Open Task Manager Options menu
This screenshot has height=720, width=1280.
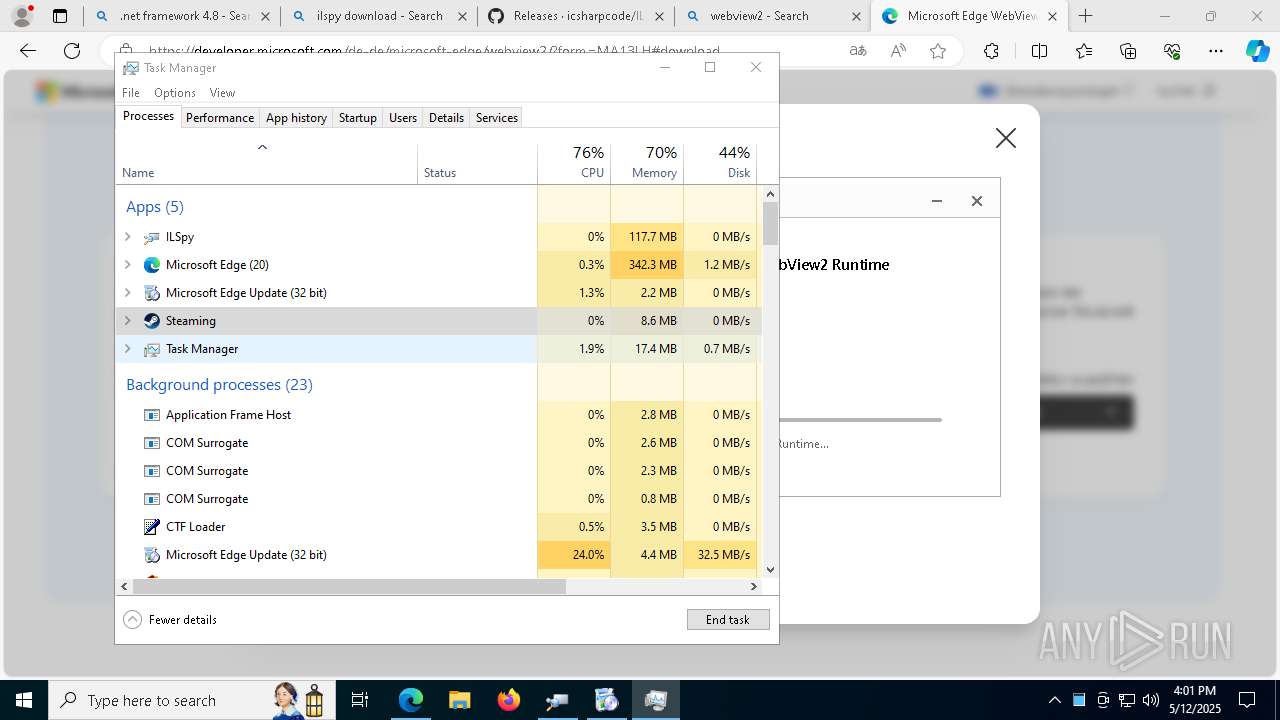pyautogui.click(x=175, y=93)
